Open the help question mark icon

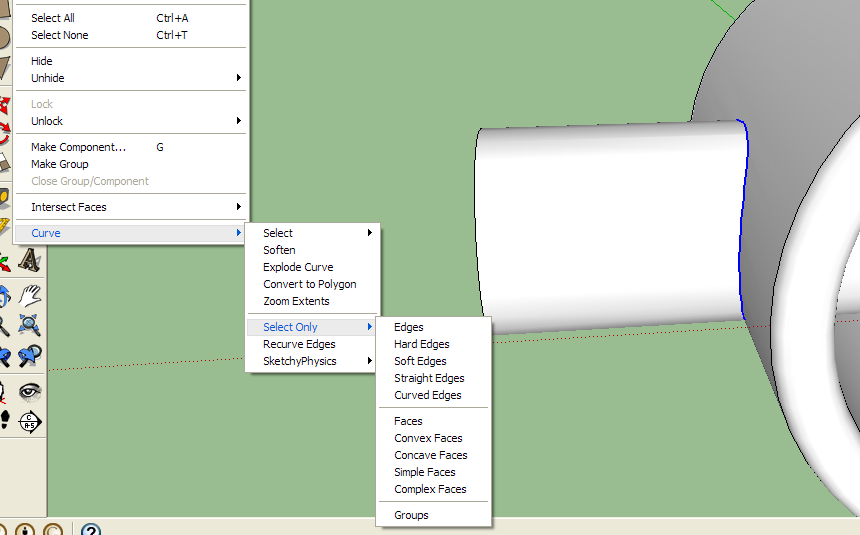pyautogui.click(x=90, y=529)
